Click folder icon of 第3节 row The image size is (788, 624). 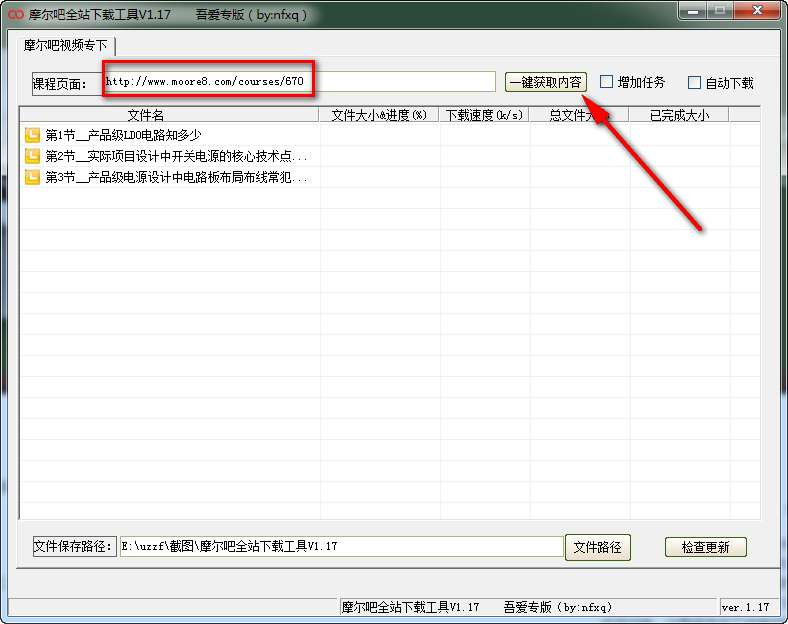point(32,177)
